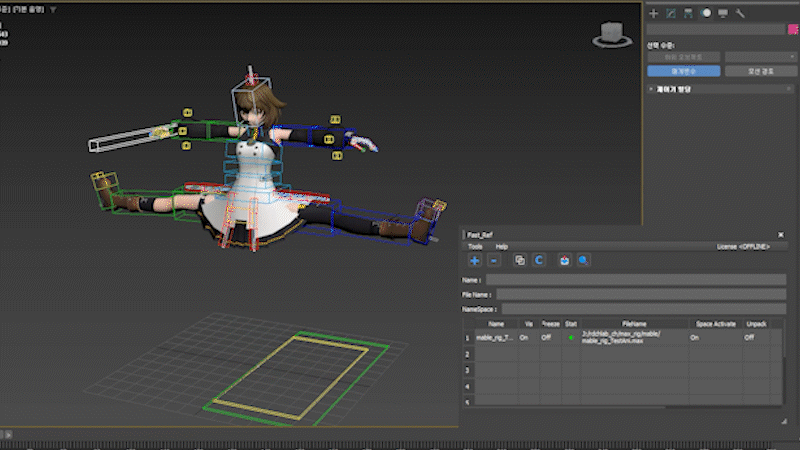This screenshot has height=450, width=800.
Task: Open the Help menu in Fast_Ref
Action: (502, 245)
